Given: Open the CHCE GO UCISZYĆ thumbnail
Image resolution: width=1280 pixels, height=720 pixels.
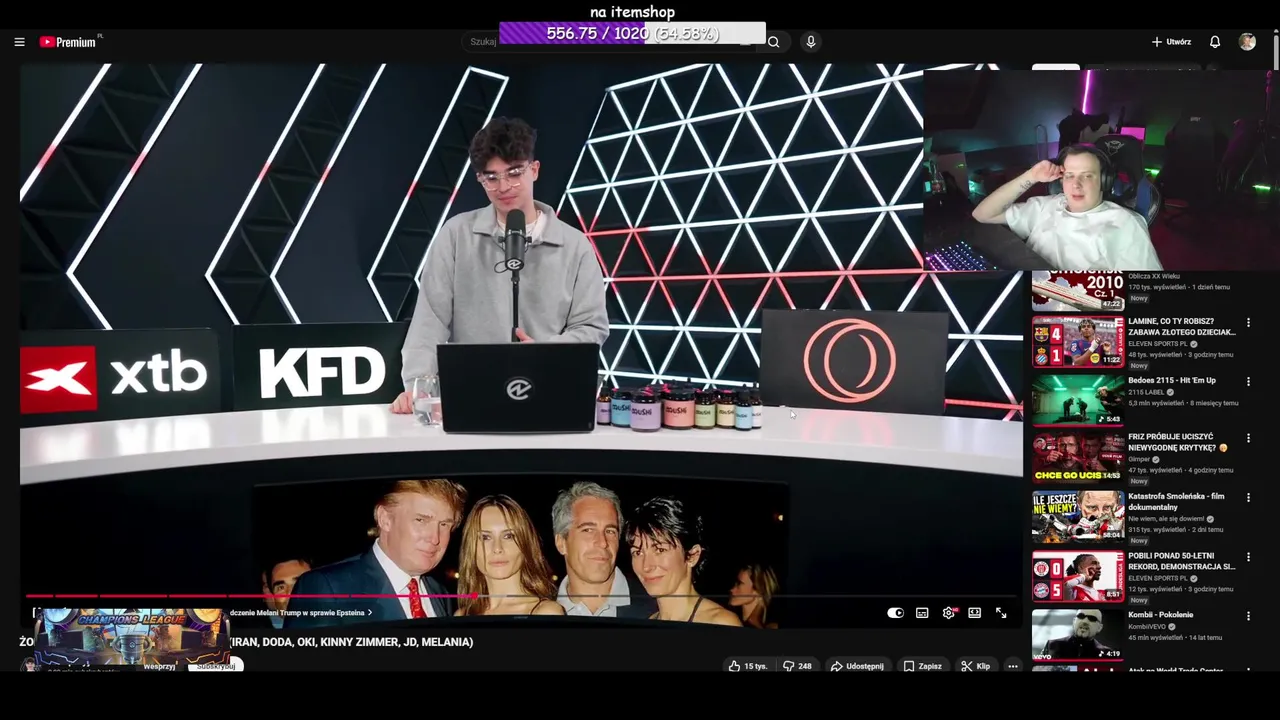Looking at the screenshot, I should pos(1078,458).
